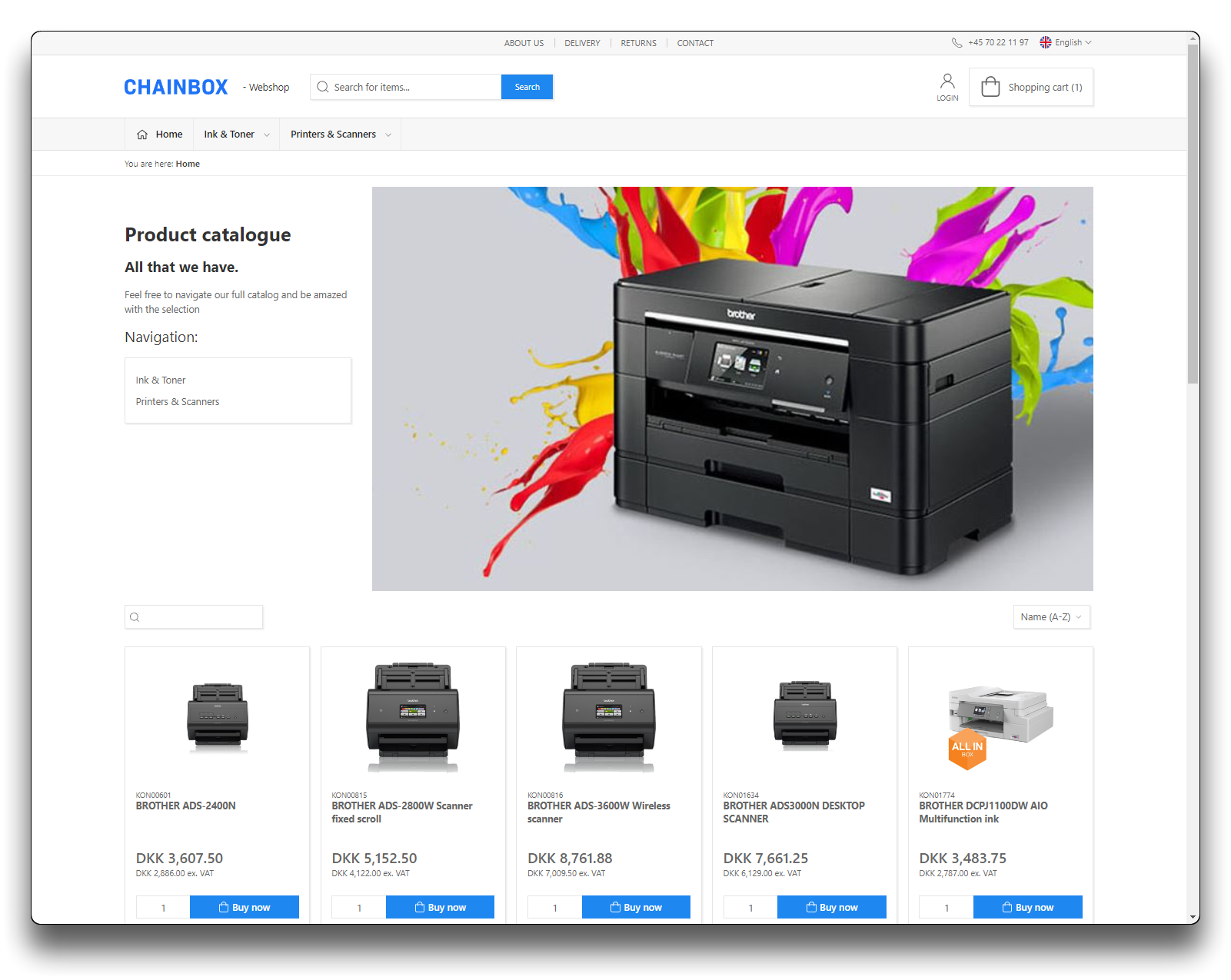This screenshot has width=1231, height=980.
Task: Select the BROTHER ADS-3600W scanner thumbnail
Action: [x=609, y=716]
